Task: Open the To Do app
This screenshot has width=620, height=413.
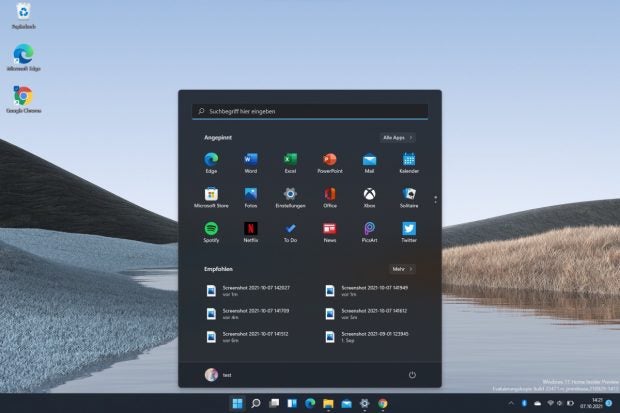Action: point(290,232)
